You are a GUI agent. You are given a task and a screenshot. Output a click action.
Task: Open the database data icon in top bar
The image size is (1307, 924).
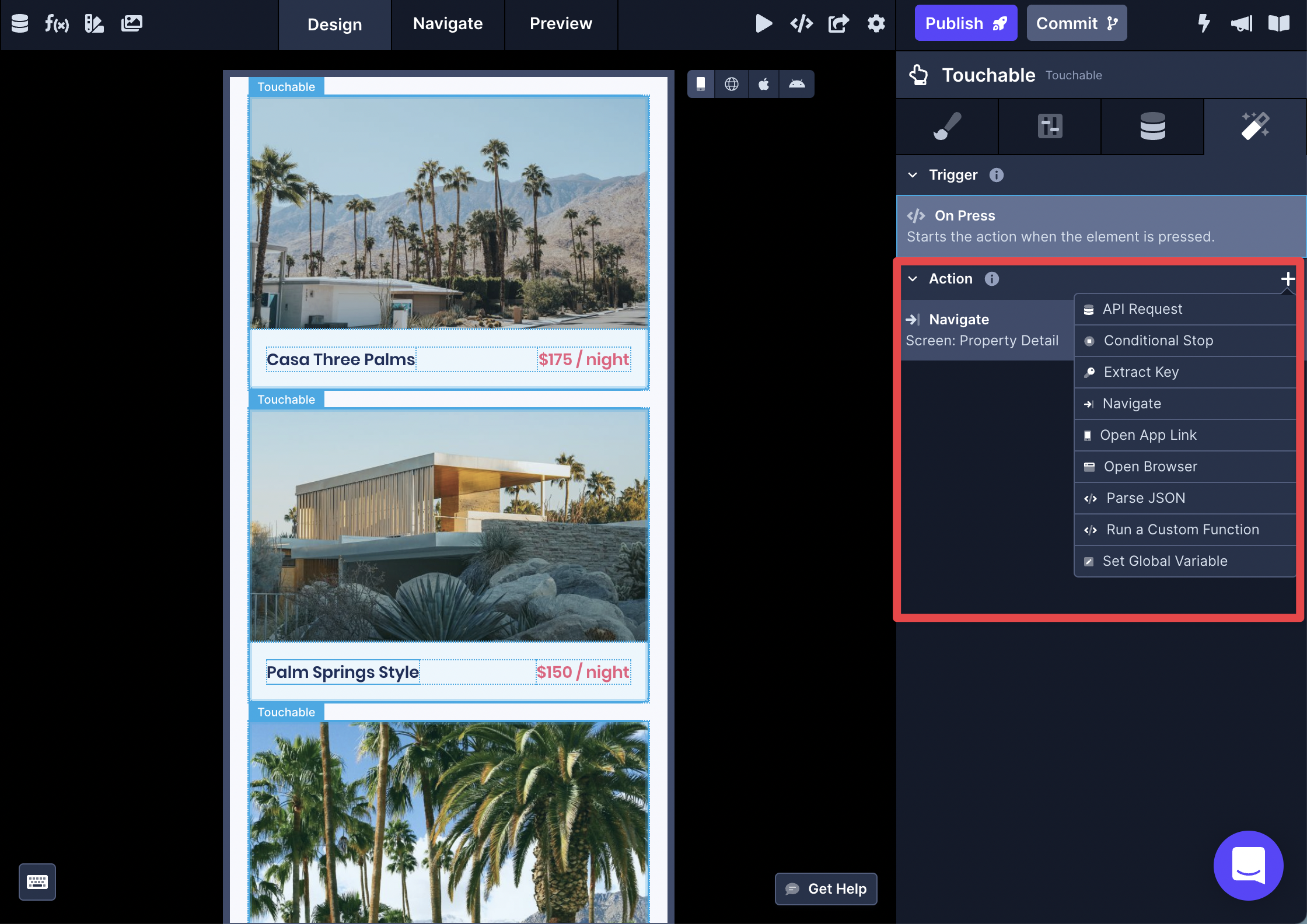pyautogui.click(x=20, y=23)
